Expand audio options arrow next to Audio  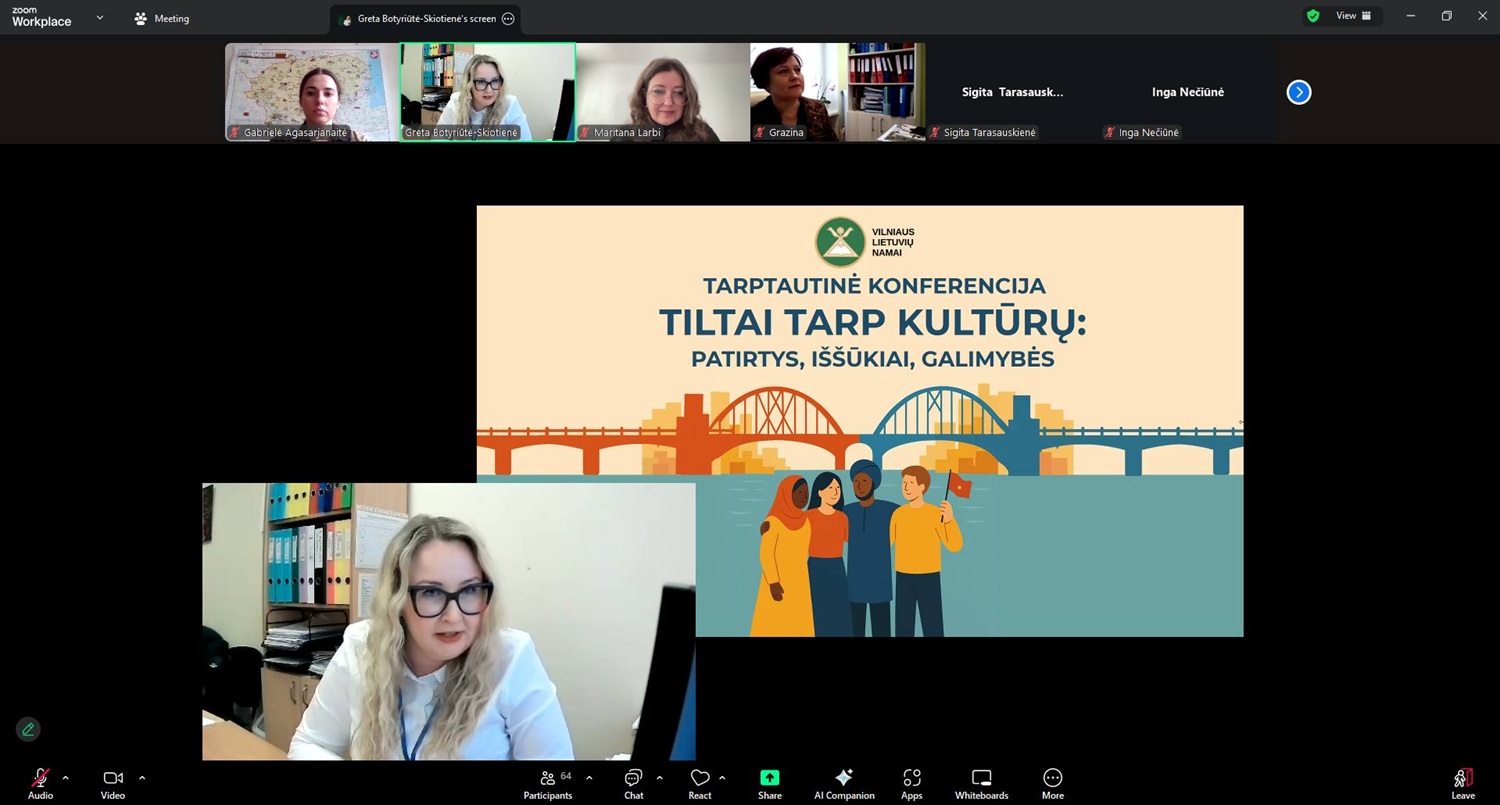click(66, 778)
